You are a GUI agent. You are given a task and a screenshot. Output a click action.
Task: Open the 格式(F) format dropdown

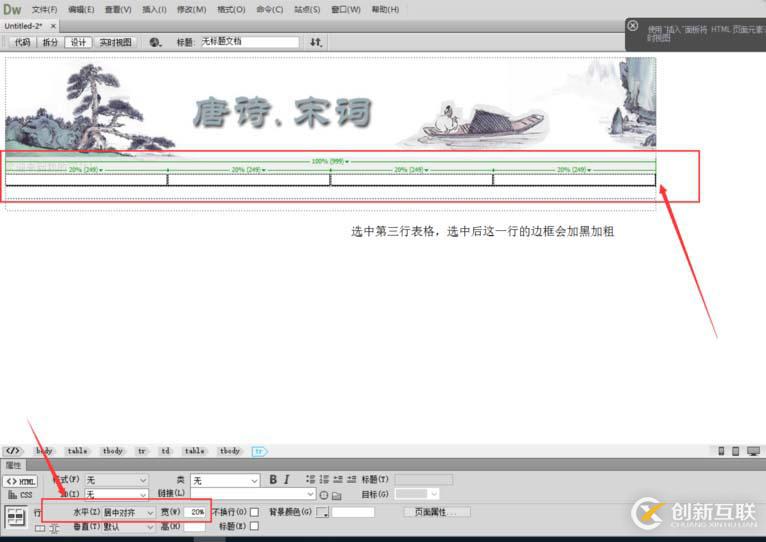point(116,480)
